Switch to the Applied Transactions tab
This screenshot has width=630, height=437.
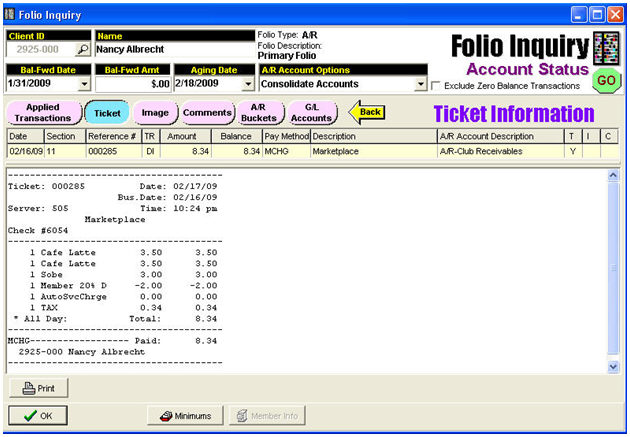click(x=43, y=112)
